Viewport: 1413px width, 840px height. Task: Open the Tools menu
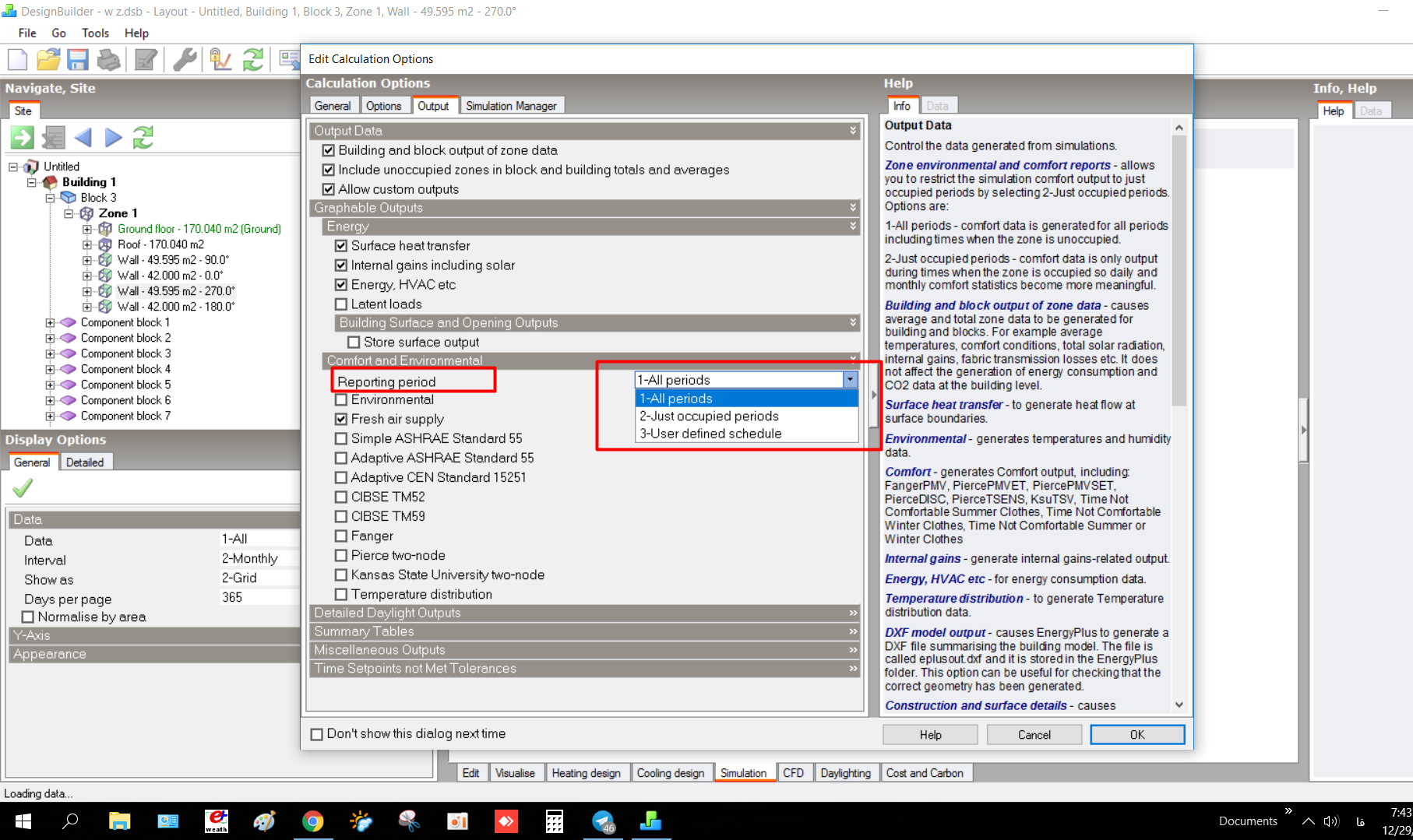click(95, 33)
